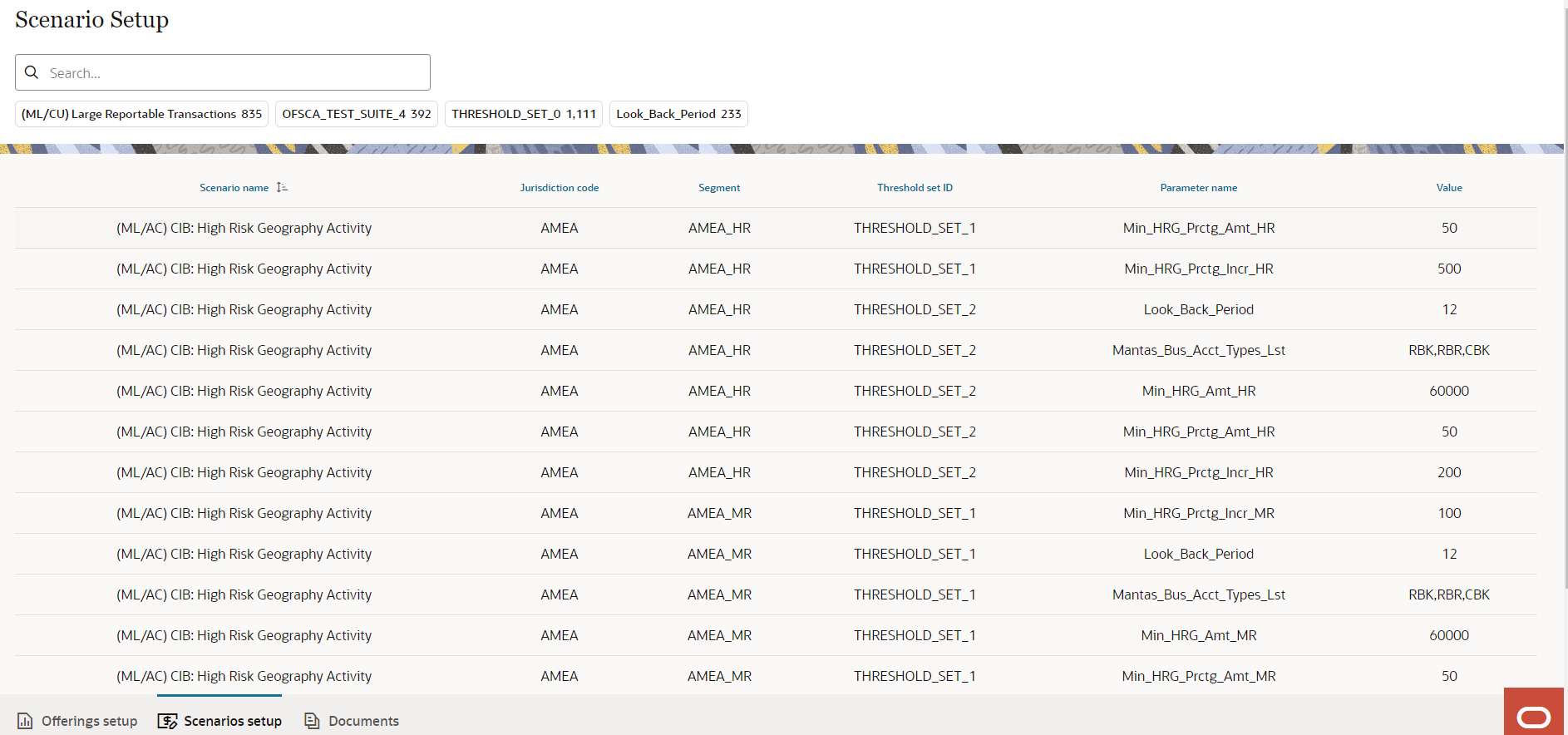
Task: Click Look_Back_Period in the AMEA_HR segment row
Action: tap(1199, 309)
